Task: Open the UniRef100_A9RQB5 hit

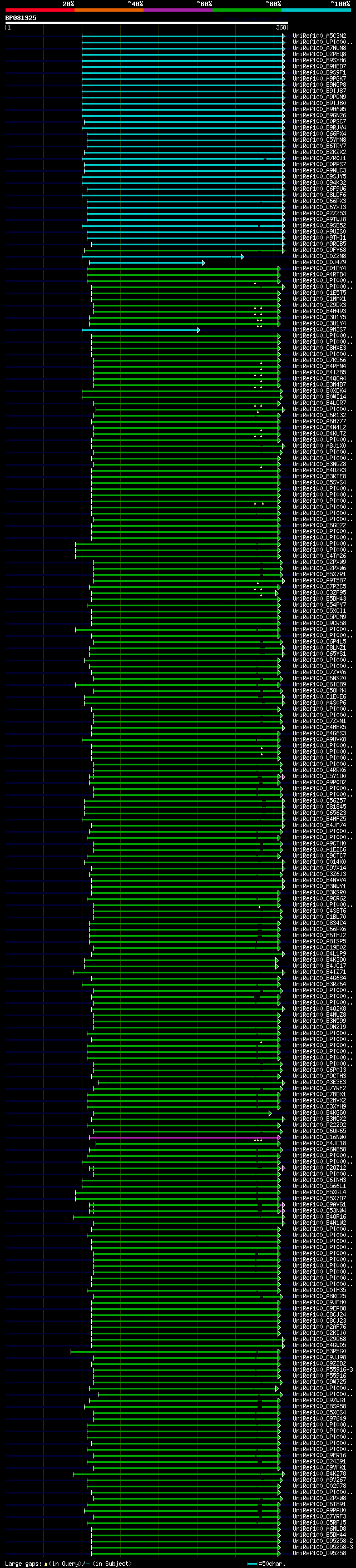Action: coord(319,244)
